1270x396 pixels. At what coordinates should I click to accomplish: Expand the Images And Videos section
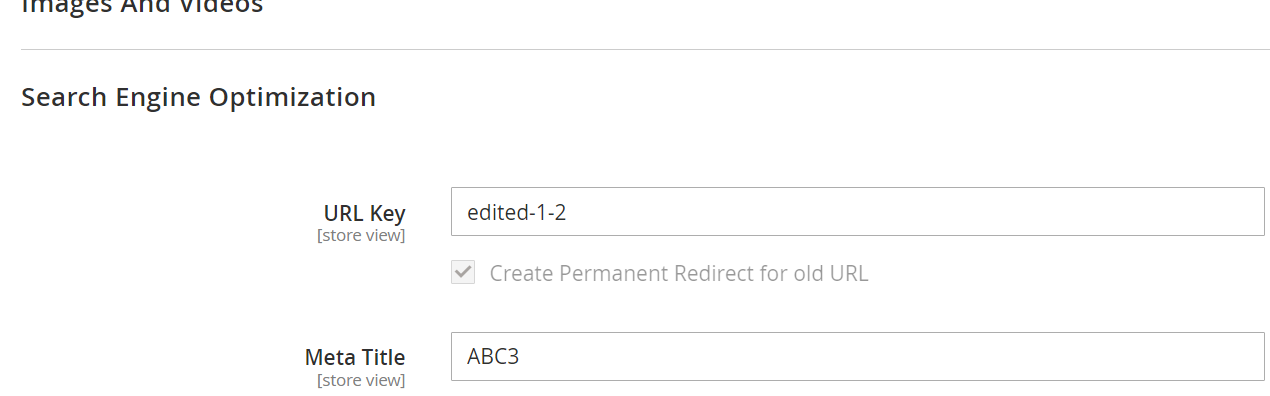click(x=142, y=6)
